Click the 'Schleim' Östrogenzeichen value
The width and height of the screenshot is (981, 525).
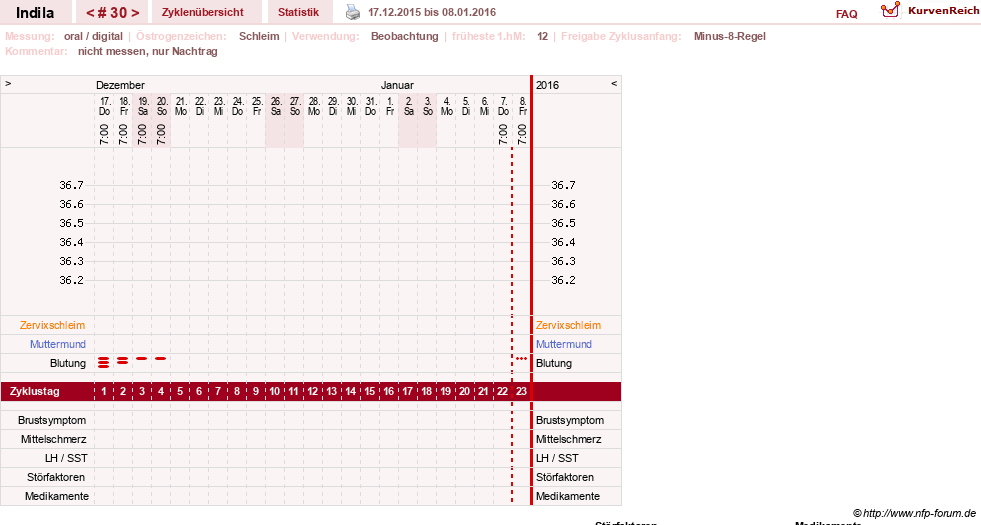point(259,36)
